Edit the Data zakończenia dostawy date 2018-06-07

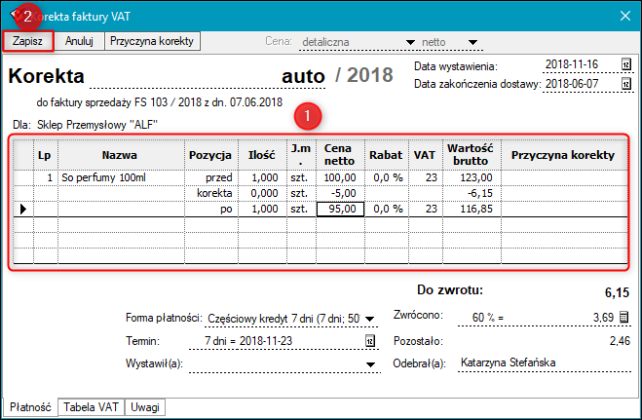click(x=572, y=84)
